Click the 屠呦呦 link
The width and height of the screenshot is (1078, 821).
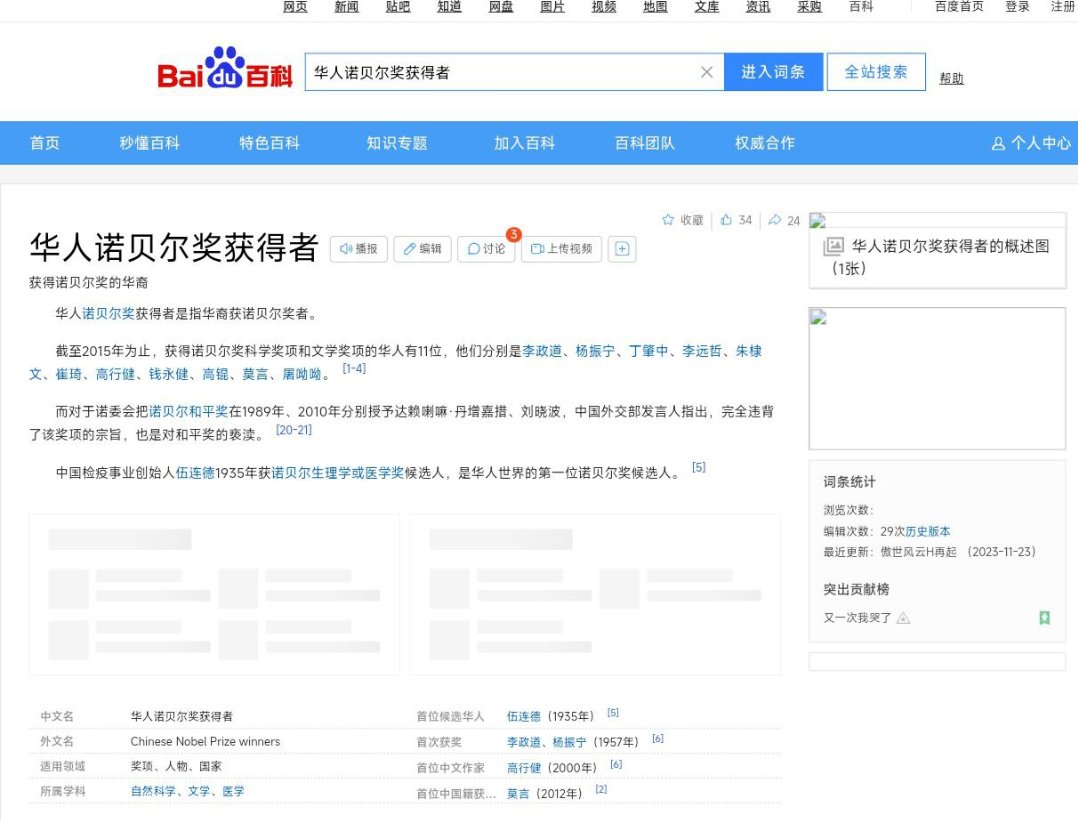point(302,374)
